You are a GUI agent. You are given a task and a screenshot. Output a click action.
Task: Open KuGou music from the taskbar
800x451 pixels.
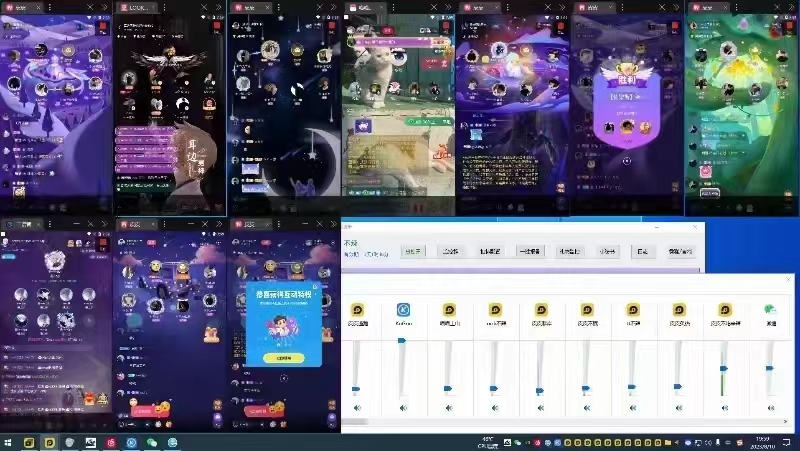click(x=131, y=442)
